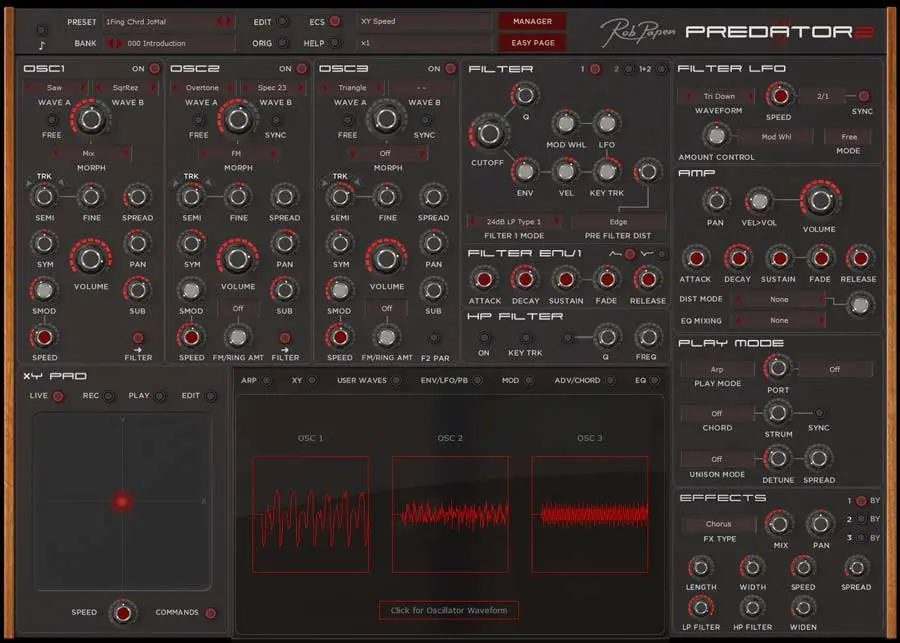The height and width of the screenshot is (643, 900).
Task: Click the filter Cutoff knob
Action: tap(489, 133)
